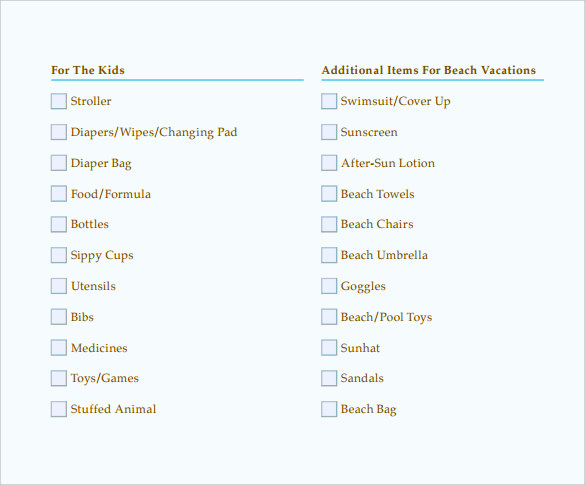Tick the Beach Umbrella checkbox

(329, 255)
